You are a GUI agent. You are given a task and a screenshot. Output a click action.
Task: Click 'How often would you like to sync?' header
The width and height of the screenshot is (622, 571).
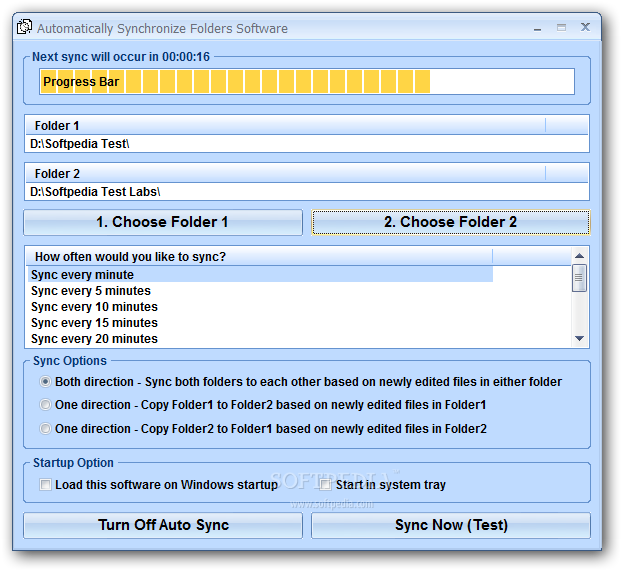[x=260, y=257]
